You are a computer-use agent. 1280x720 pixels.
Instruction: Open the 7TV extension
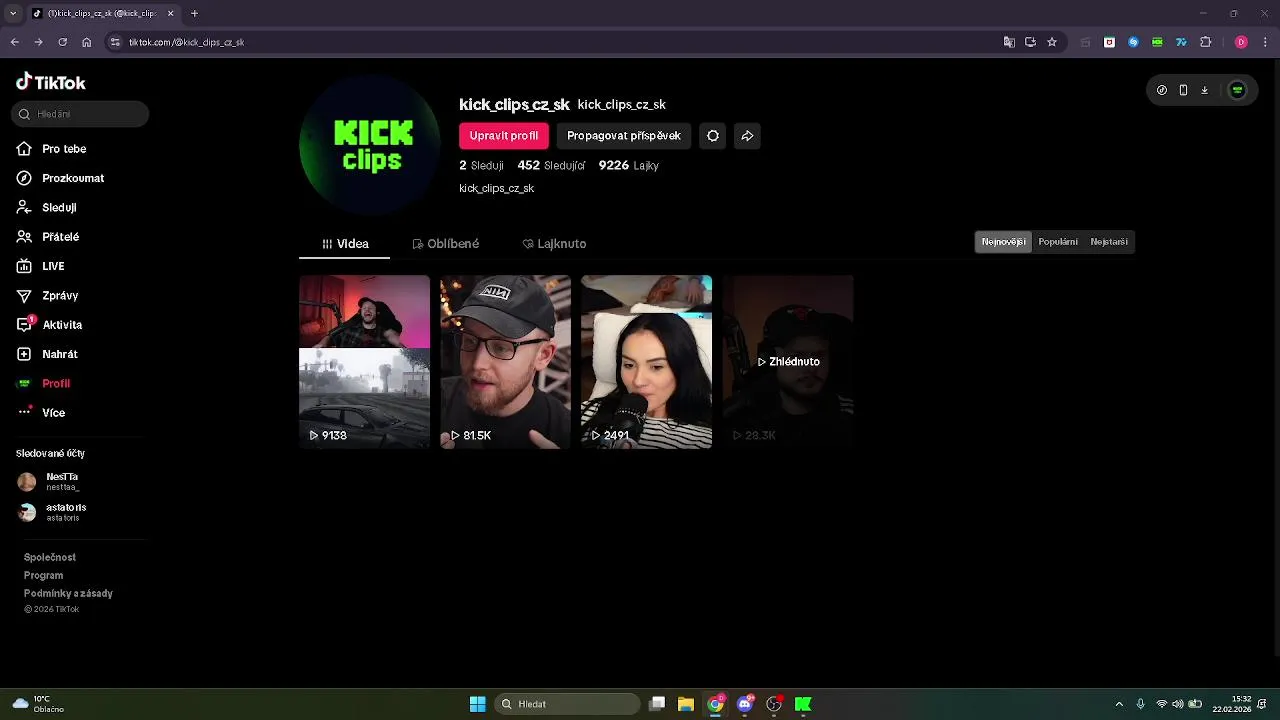coord(1181,42)
